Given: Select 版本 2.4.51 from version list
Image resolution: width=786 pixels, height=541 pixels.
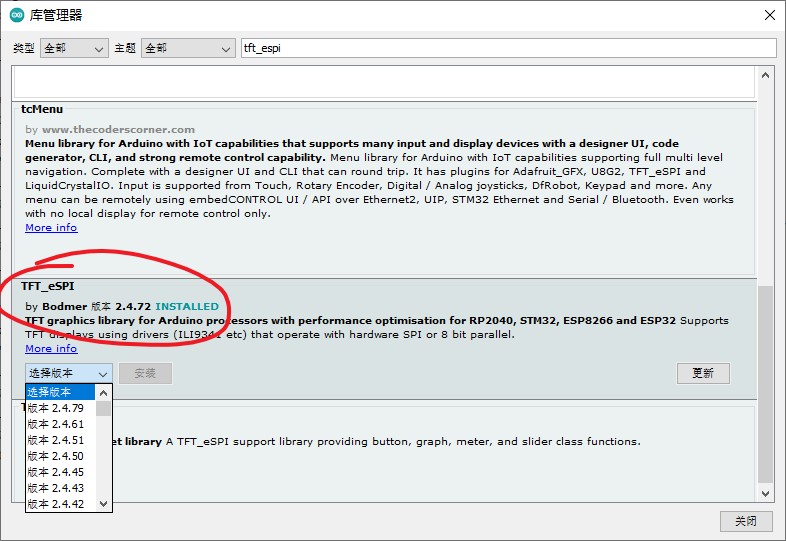Looking at the screenshot, I should tap(61, 440).
